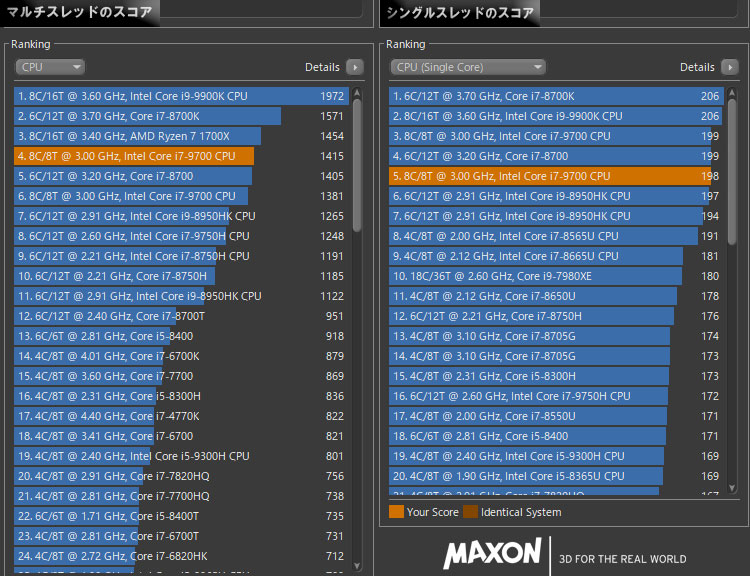Select single-core row 18 i5-8400 scoring 171
750x576 pixels.
pyautogui.click(x=556, y=436)
